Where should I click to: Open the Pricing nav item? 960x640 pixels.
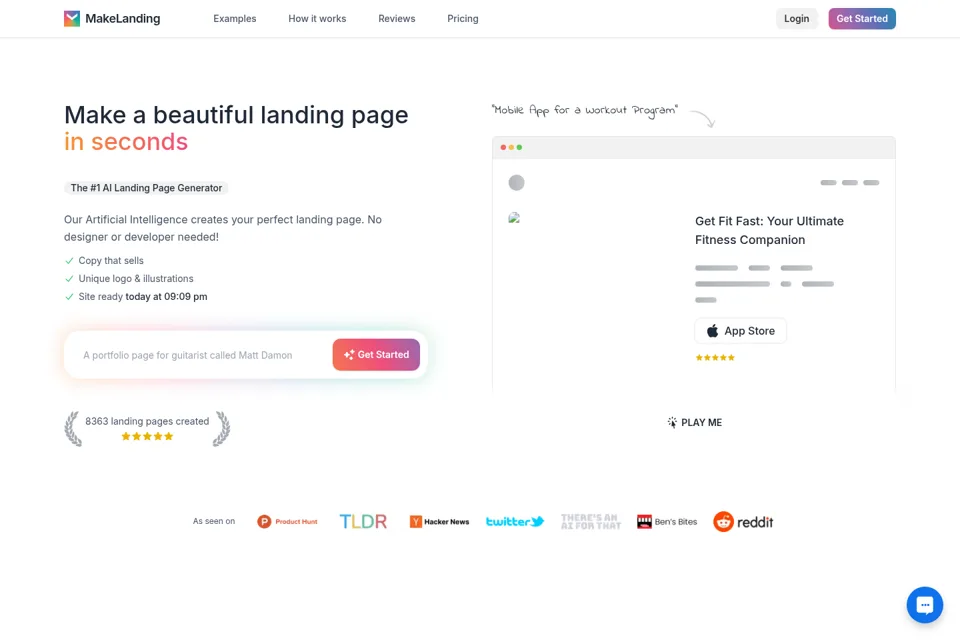(463, 18)
